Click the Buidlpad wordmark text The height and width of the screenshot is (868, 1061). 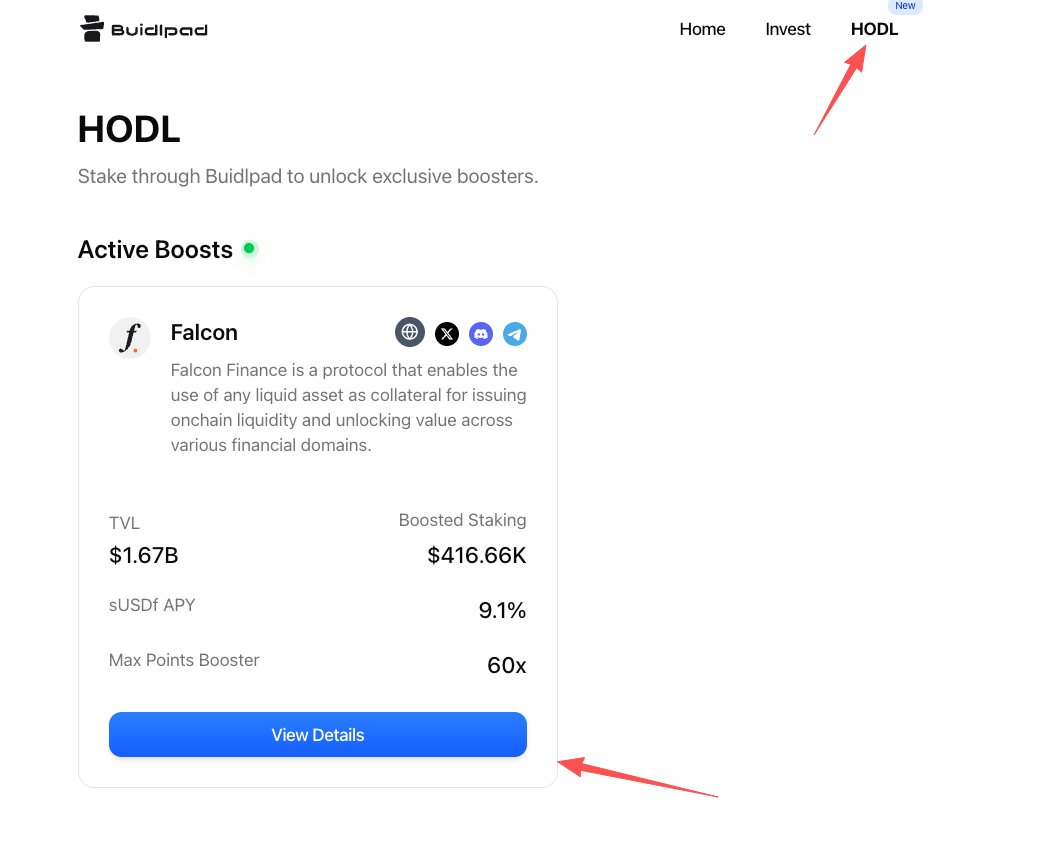159,30
